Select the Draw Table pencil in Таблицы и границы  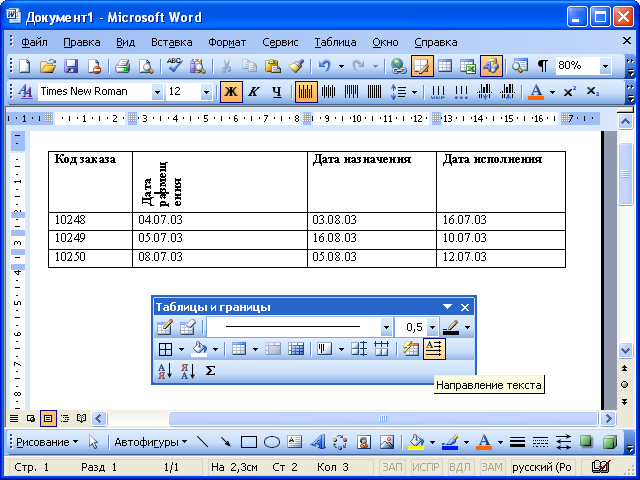(x=164, y=327)
